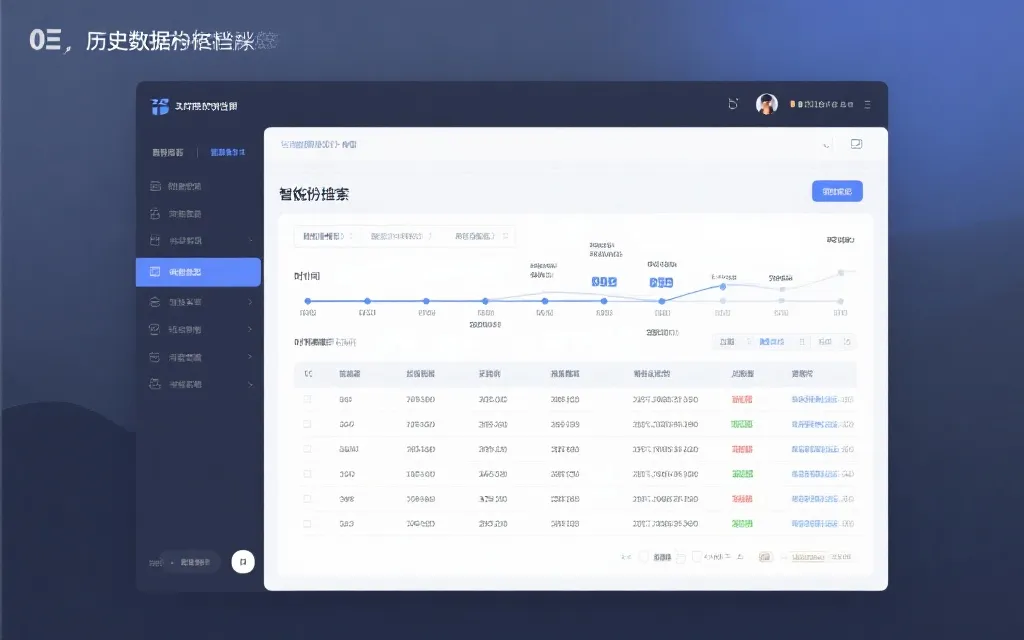Expand the last sidebar menu item's chevron
1024x640 pixels.
tap(250, 384)
